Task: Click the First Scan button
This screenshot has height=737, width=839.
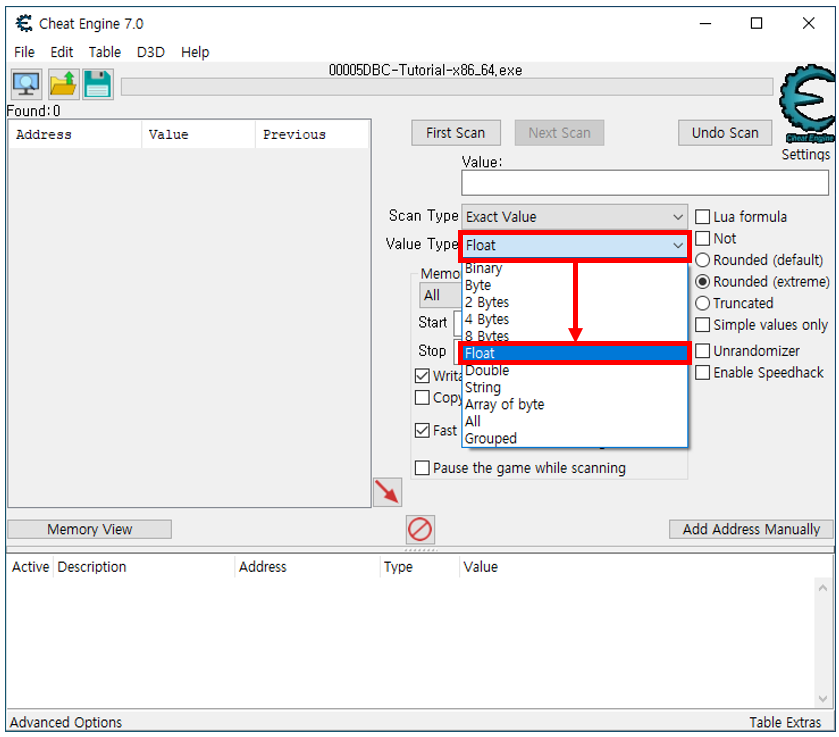Action: 456,133
